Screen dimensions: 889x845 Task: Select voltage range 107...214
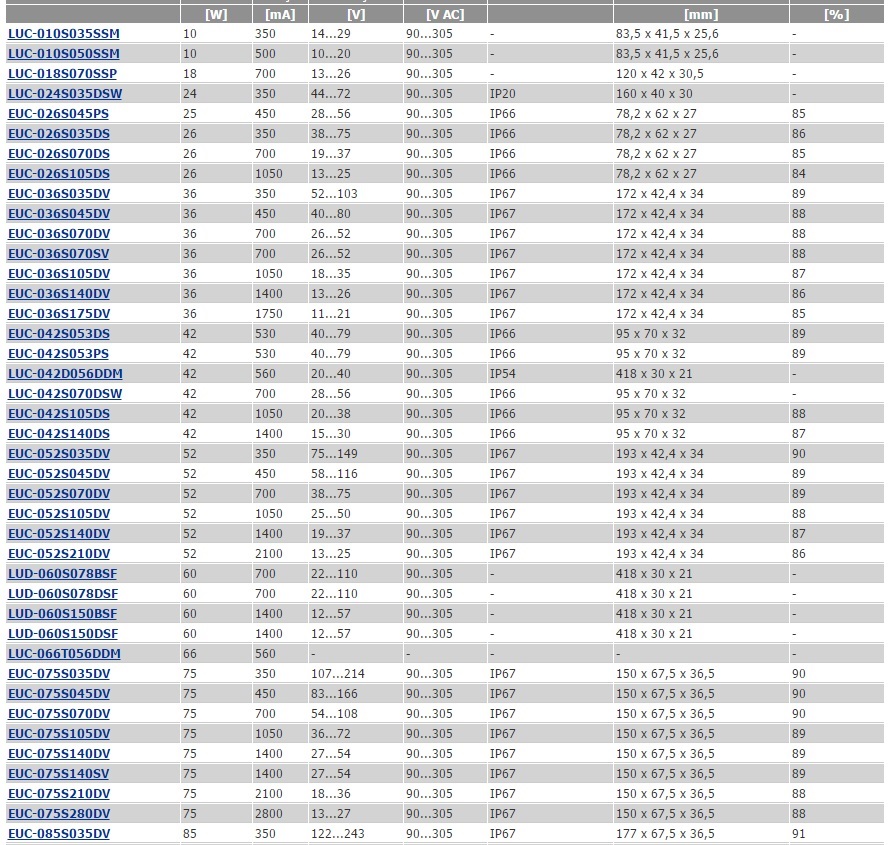pyautogui.click(x=337, y=673)
